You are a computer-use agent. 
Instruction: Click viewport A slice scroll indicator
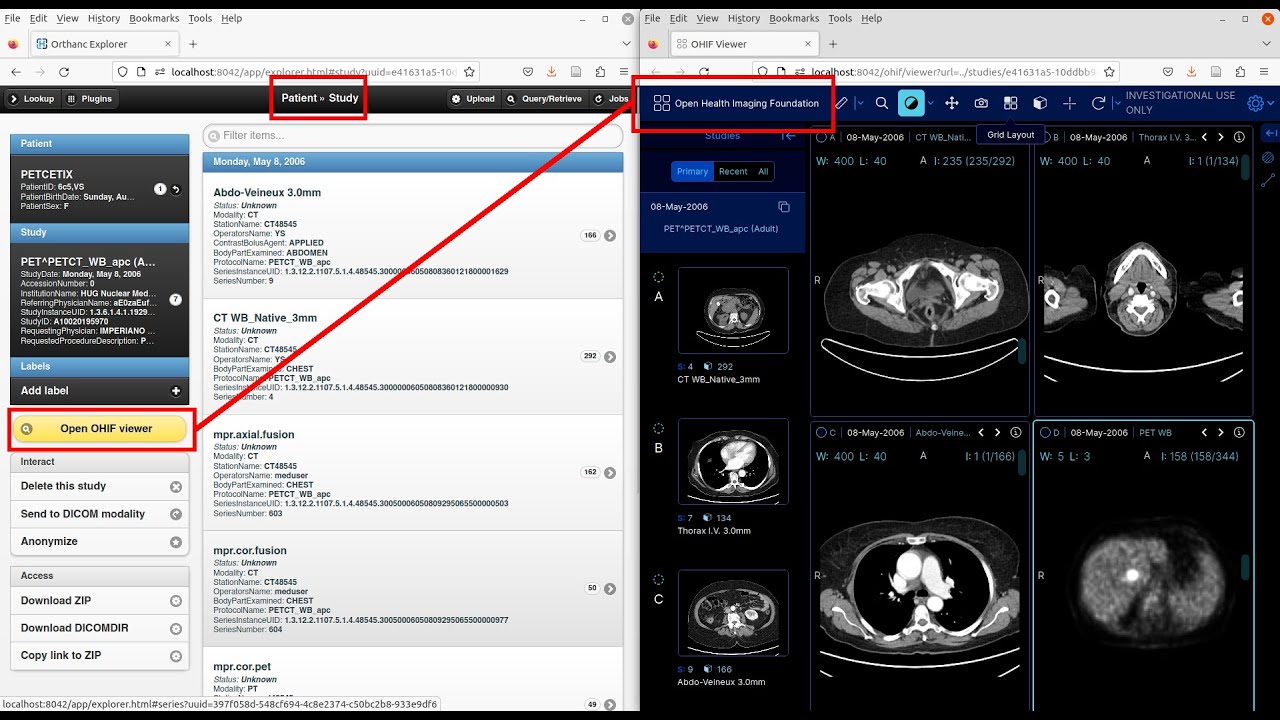coord(1022,351)
